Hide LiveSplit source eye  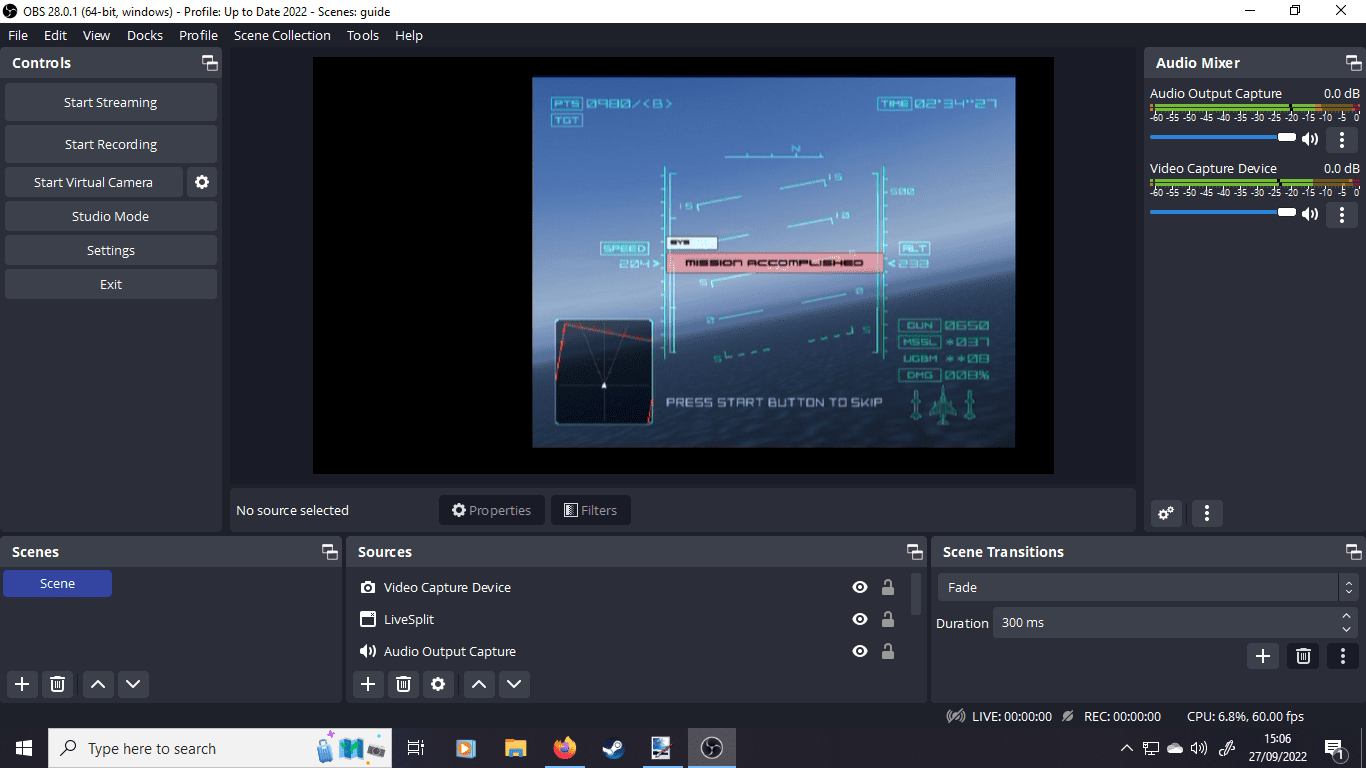tap(860, 619)
